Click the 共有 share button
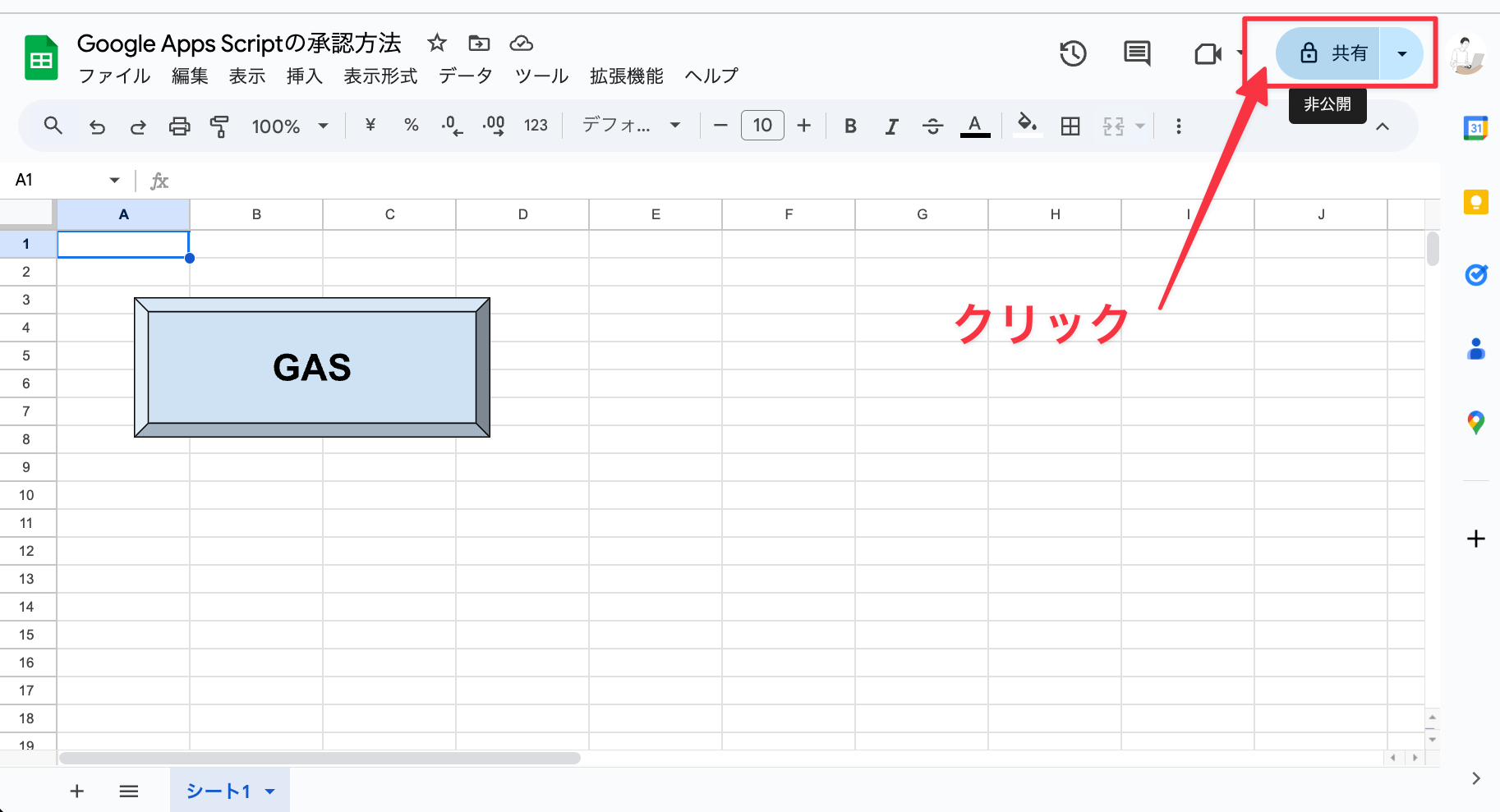 click(x=1328, y=53)
